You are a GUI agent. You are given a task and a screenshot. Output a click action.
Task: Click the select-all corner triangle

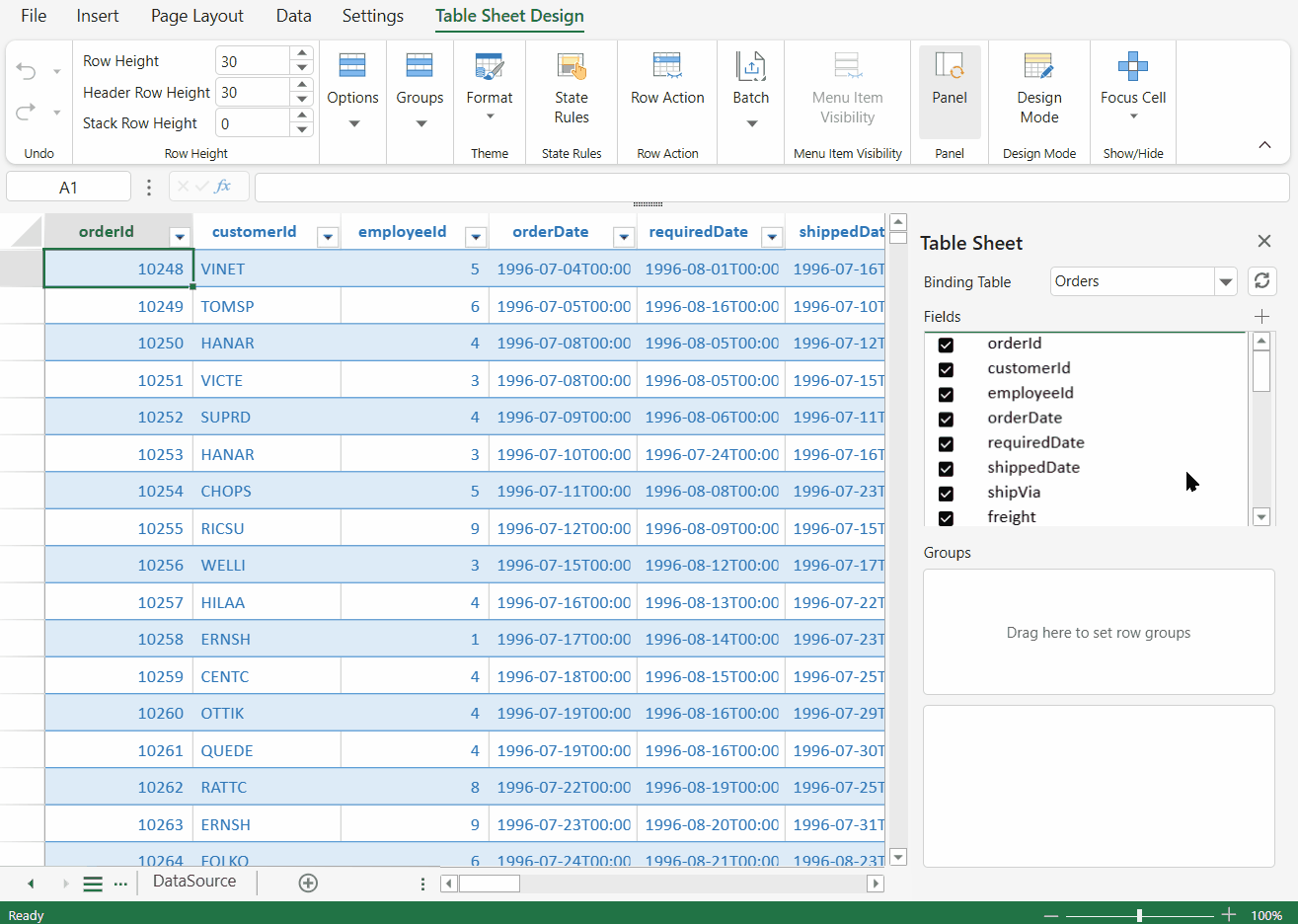point(27,231)
